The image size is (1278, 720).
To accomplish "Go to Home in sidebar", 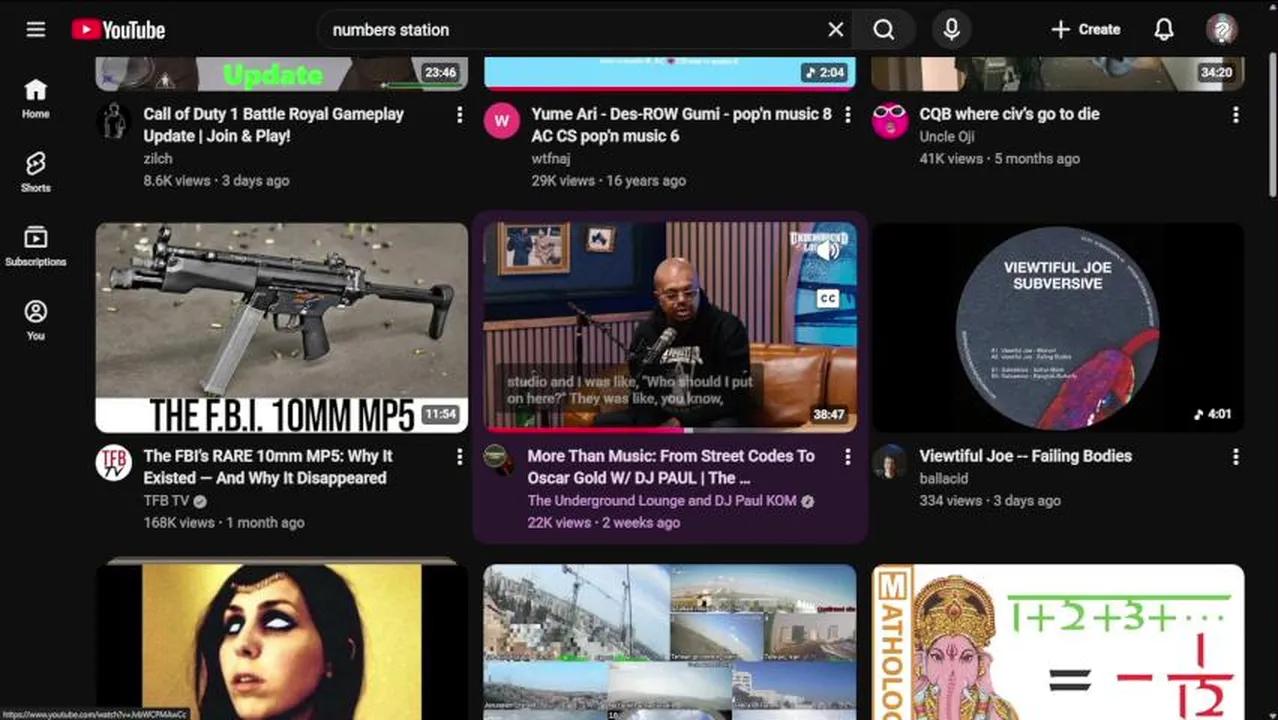I will [x=36, y=98].
